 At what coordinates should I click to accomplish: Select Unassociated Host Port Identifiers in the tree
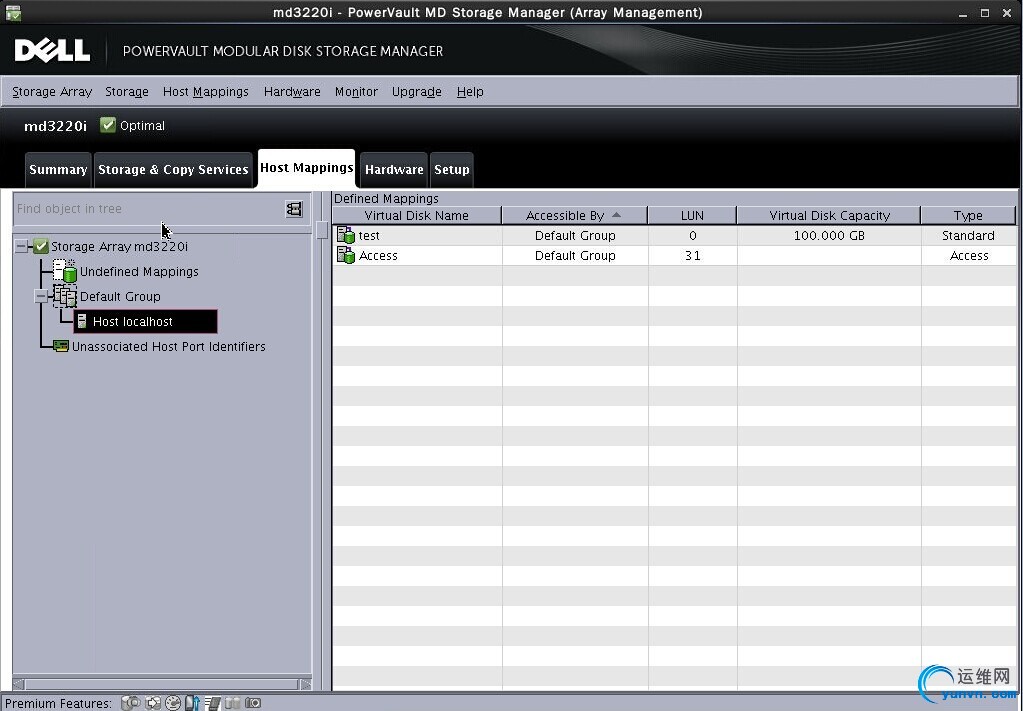[x=168, y=346]
